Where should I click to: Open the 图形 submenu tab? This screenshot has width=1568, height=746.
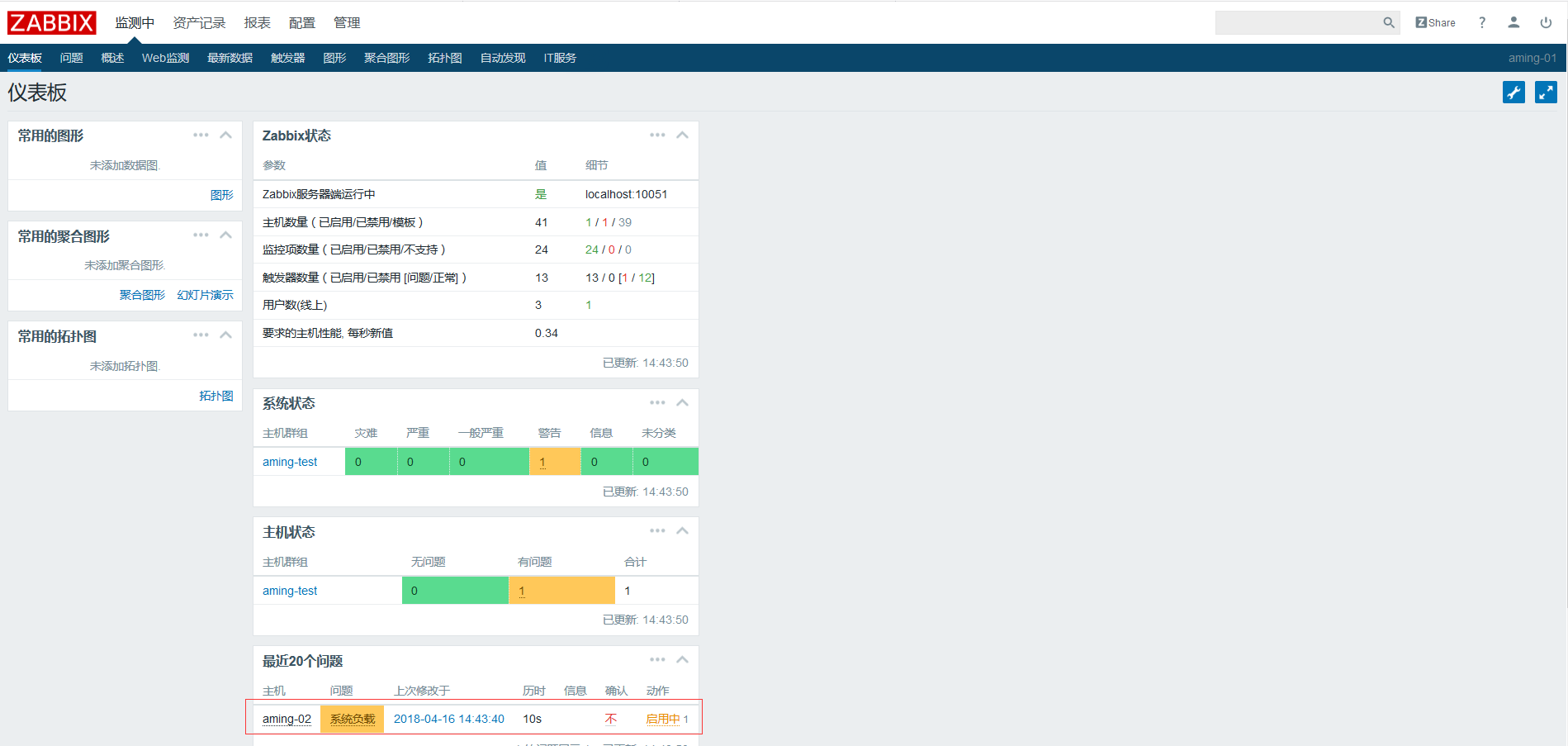pos(334,58)
